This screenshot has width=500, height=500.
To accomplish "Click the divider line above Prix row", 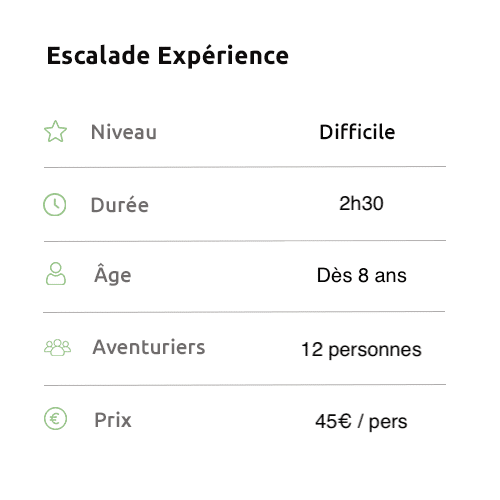I will (x=245, y=385).
